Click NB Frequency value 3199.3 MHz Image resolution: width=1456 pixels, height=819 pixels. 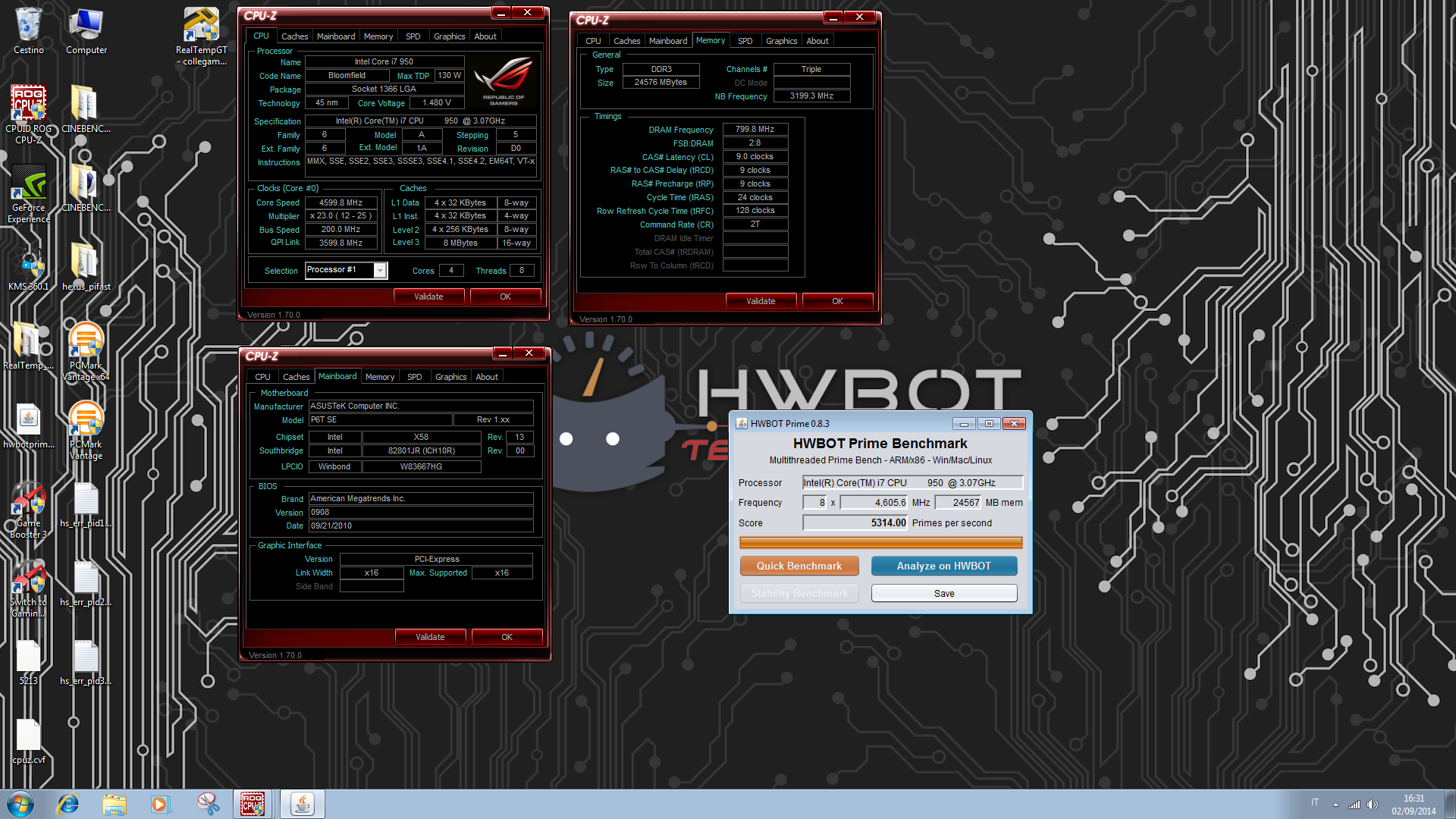pyautogui.click(x=811, y=96)
